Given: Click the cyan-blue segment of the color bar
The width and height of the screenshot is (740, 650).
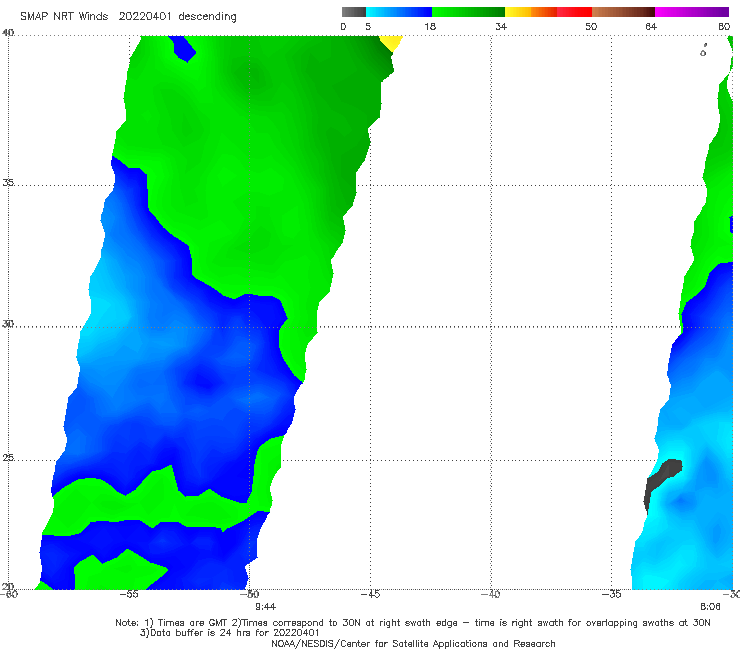Looking at the screenshot, I should [x=399, y=12].
